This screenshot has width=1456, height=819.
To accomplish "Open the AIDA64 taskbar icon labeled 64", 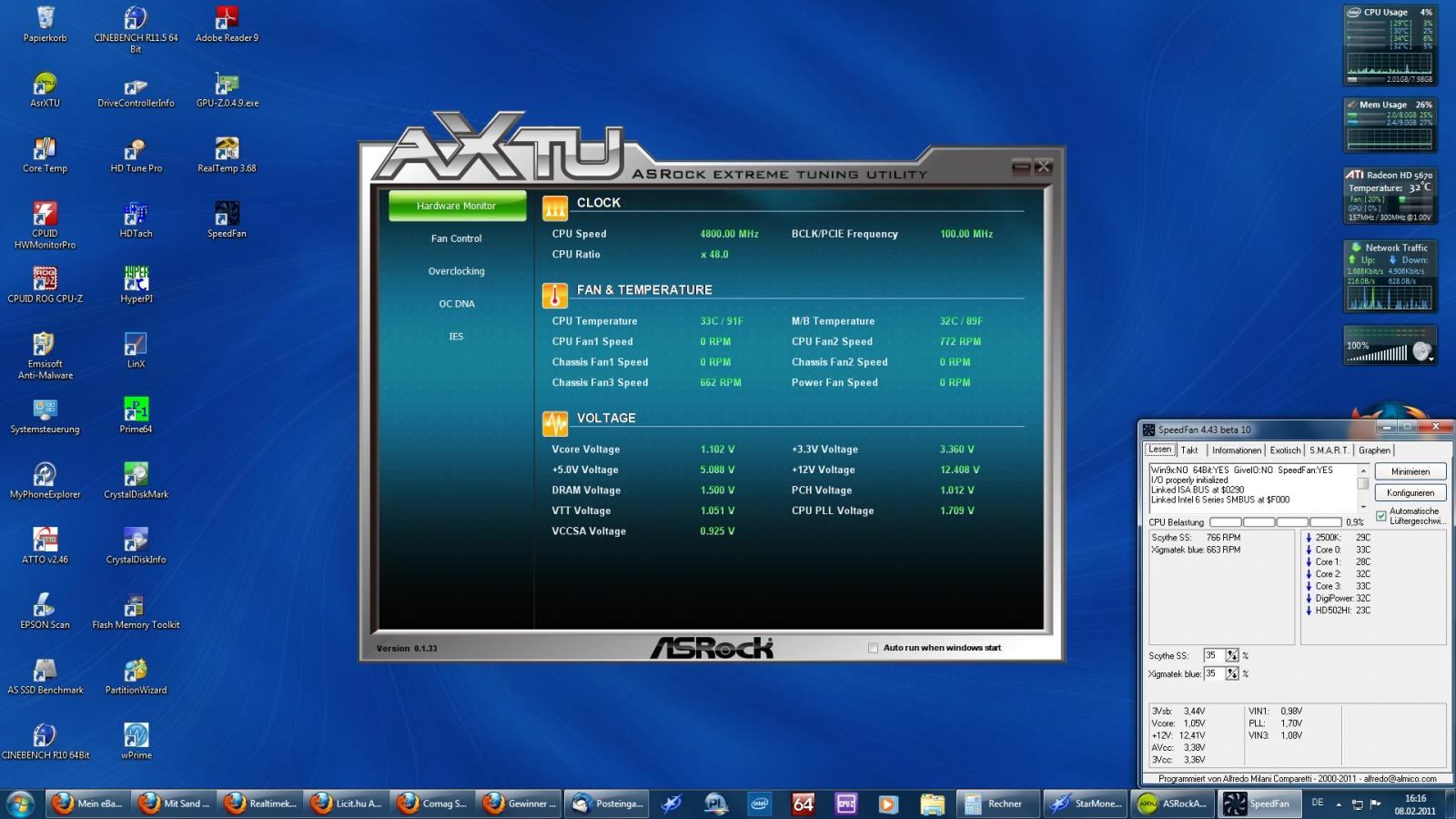I will [803, 804].
